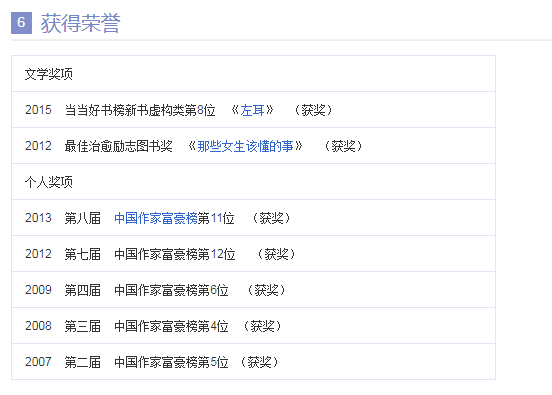Viewport: 552px width, 395px height.
Task: Open the 那些女生该懂的事 link
Action: tap(245, 146)
